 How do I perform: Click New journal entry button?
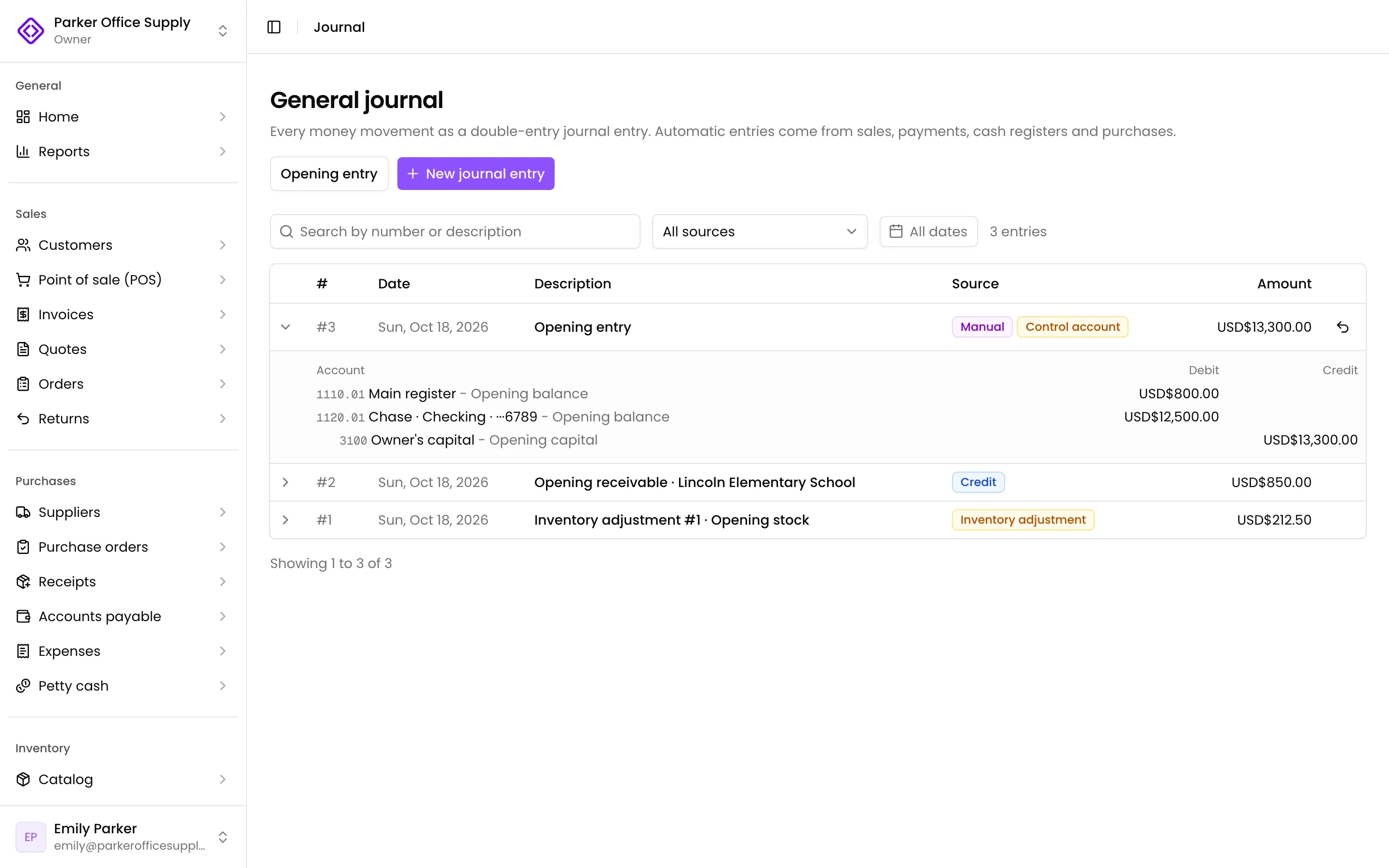[476, 174]
